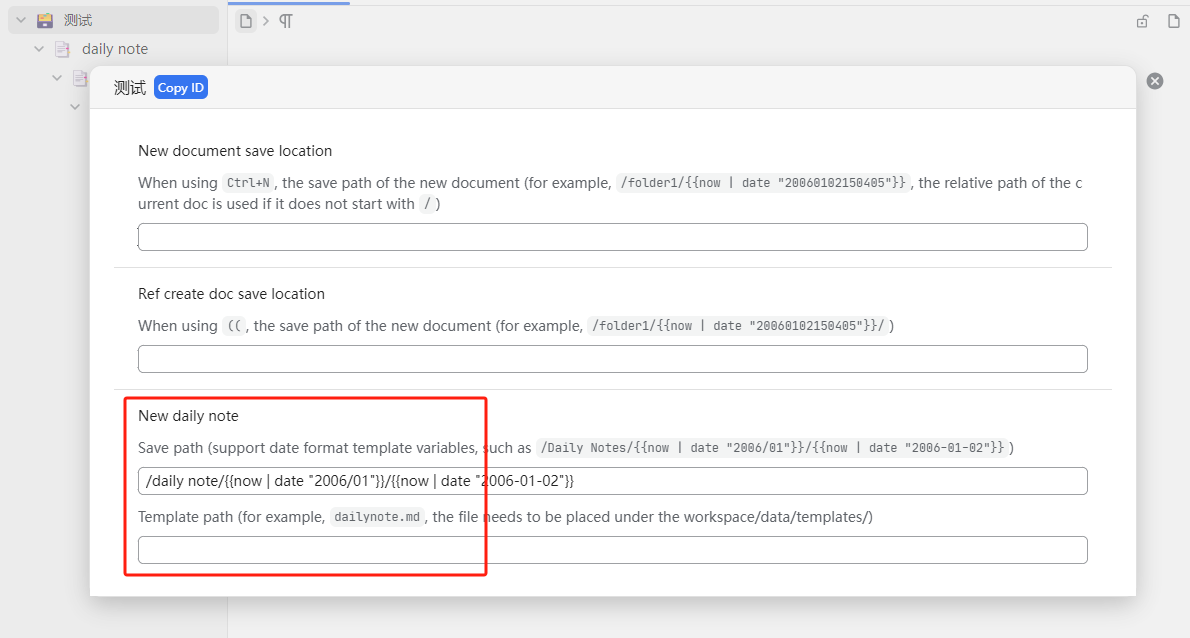Image resolution: width=1190 pixels, height=638 pixels.
Task: Click the breadcrumb document icon
Action: [x=245, y=21]
